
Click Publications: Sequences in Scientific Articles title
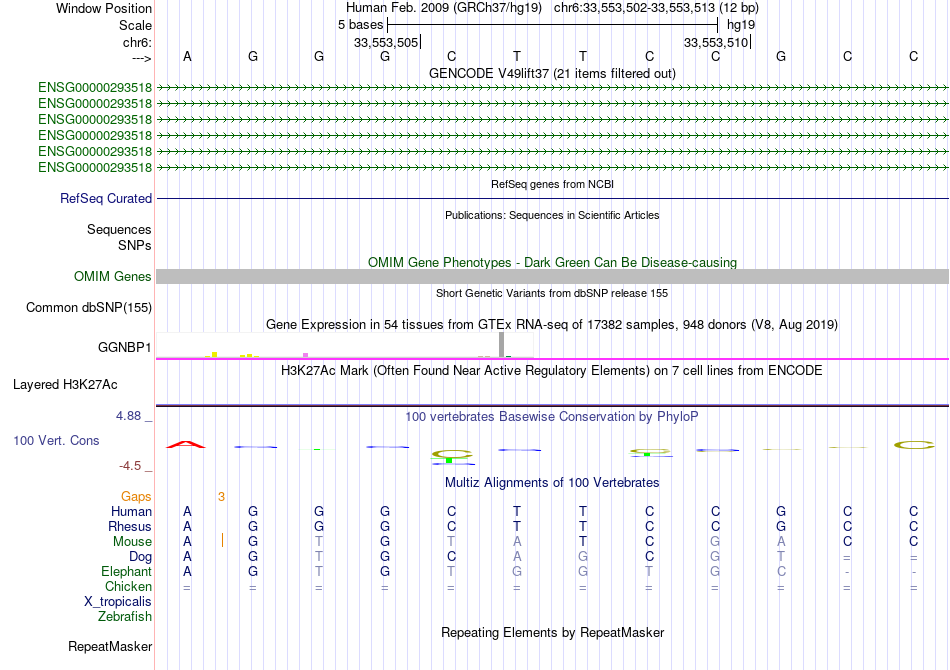coord(552,215)
